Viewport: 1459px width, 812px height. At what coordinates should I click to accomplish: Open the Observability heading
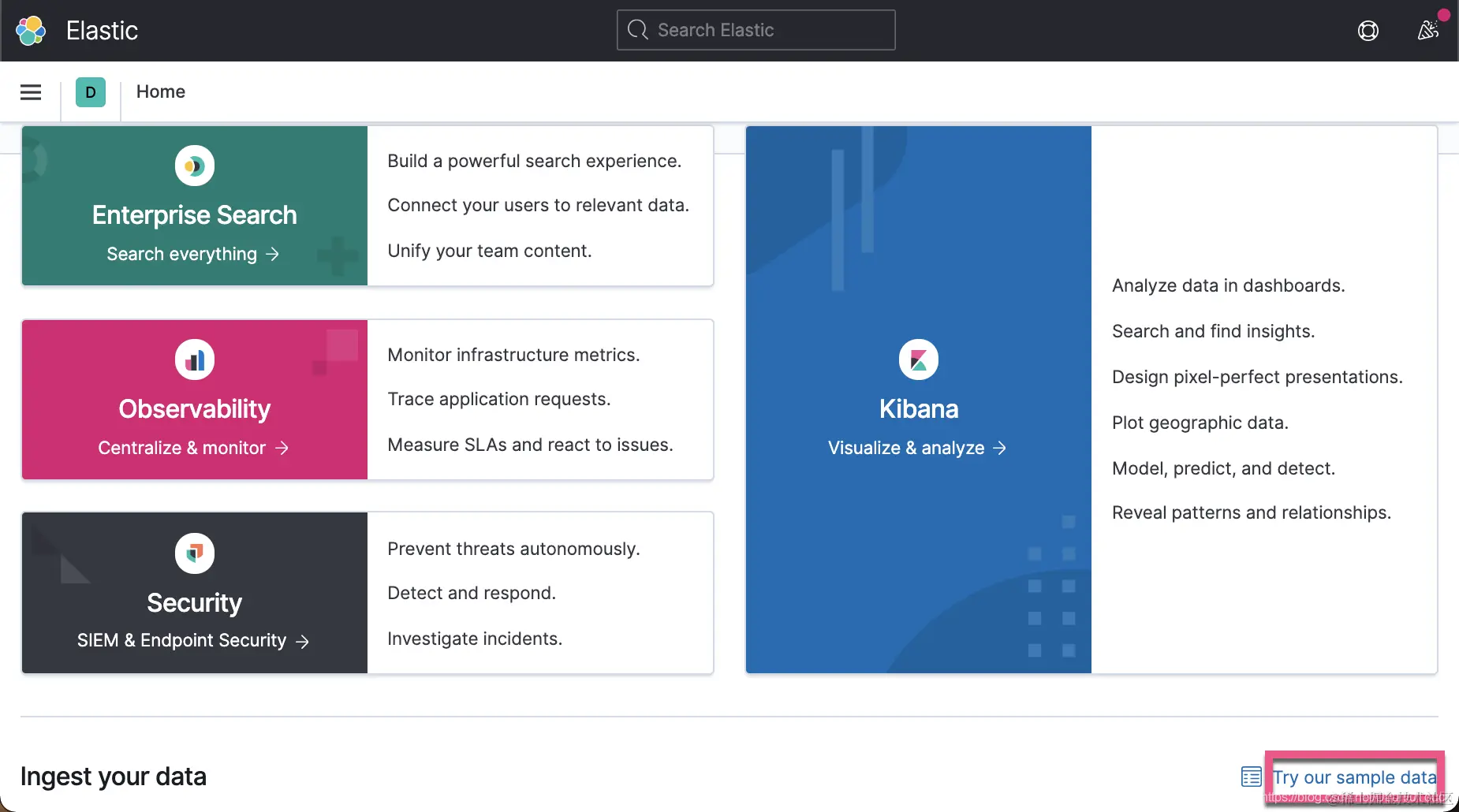coord(195,409)
